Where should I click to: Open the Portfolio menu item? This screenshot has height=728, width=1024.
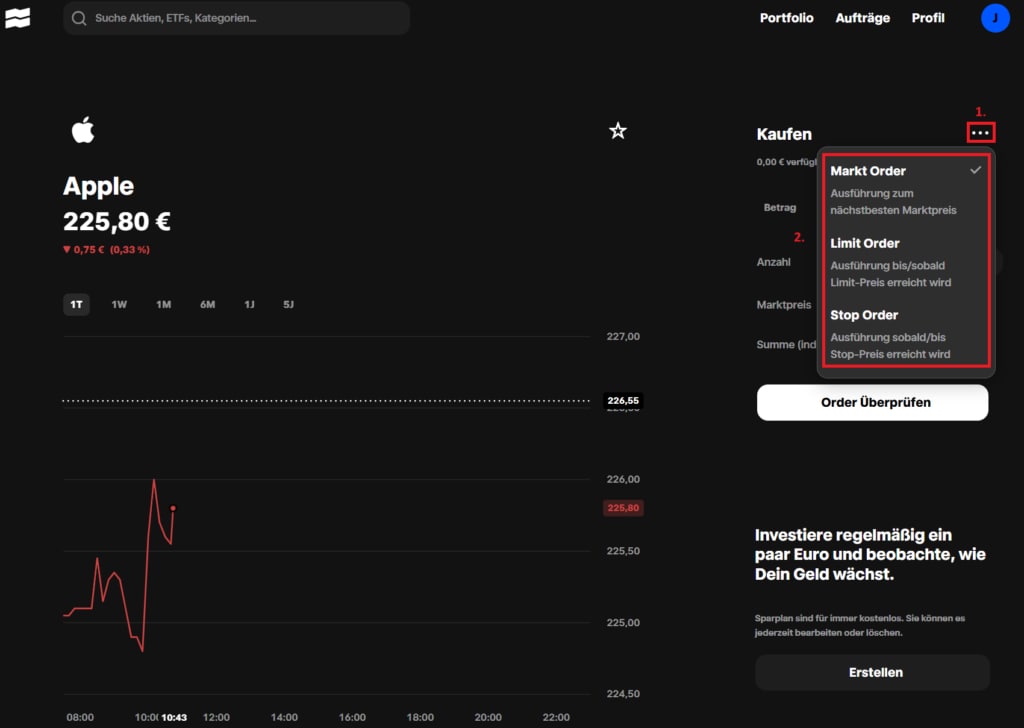pos(786,17)
